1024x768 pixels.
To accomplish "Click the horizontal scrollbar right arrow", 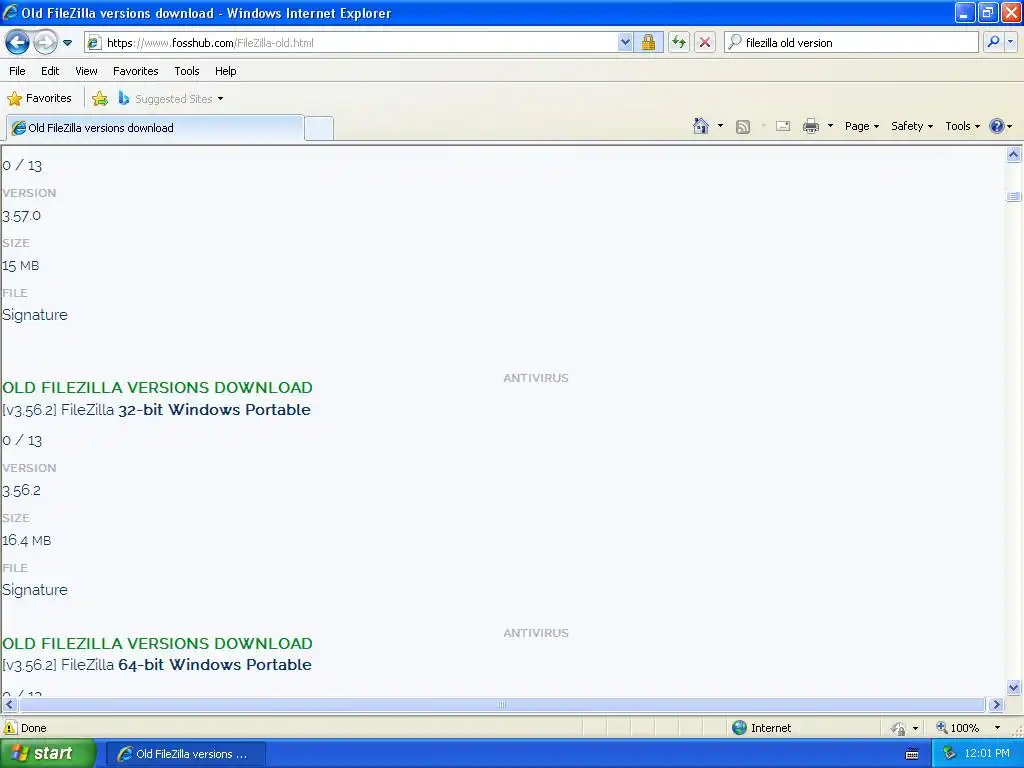I will pyautogui.click(x=996, y=705).
